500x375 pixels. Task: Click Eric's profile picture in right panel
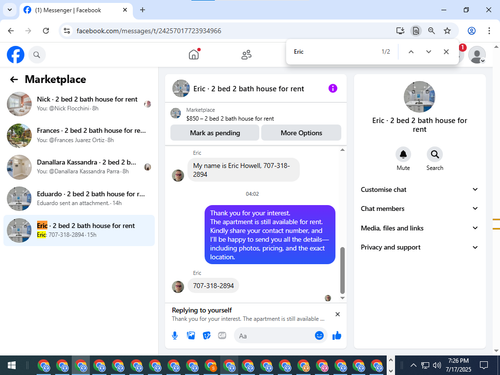(419, 97)
